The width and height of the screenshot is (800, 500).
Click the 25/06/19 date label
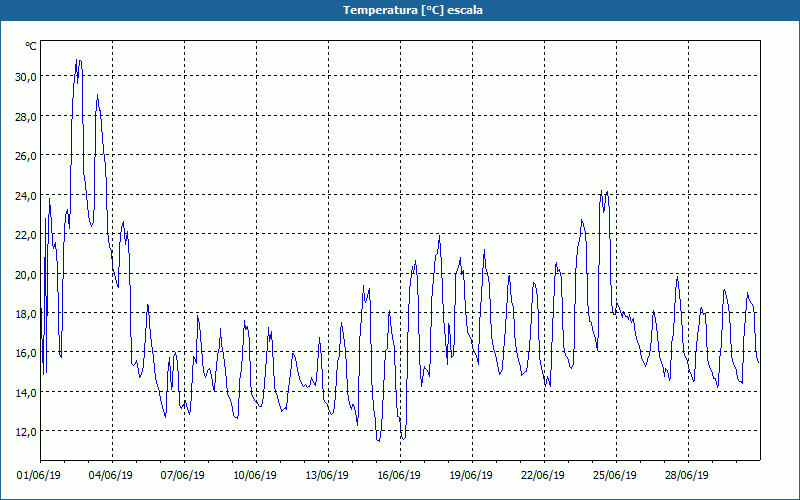coord(615,476)
